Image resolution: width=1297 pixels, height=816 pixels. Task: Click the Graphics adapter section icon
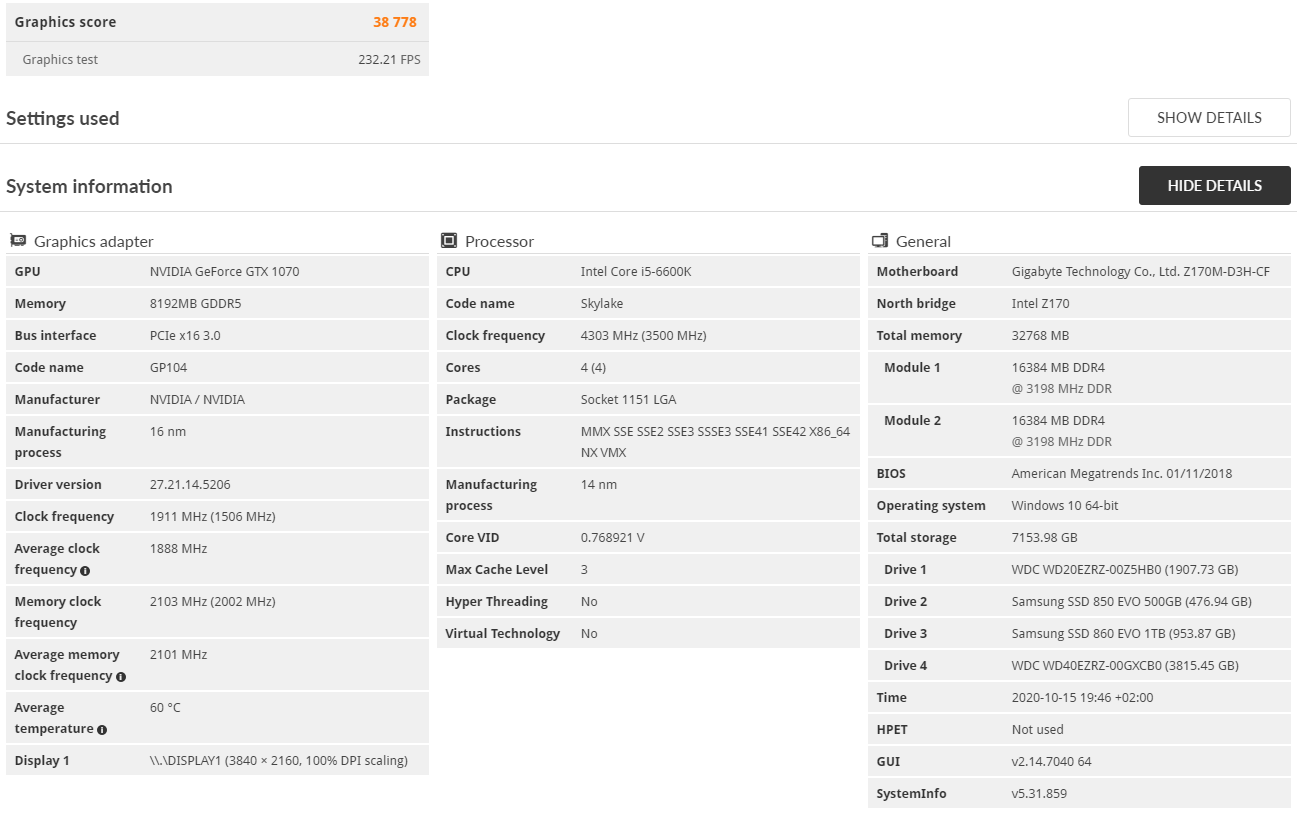[x=18, y=241]
